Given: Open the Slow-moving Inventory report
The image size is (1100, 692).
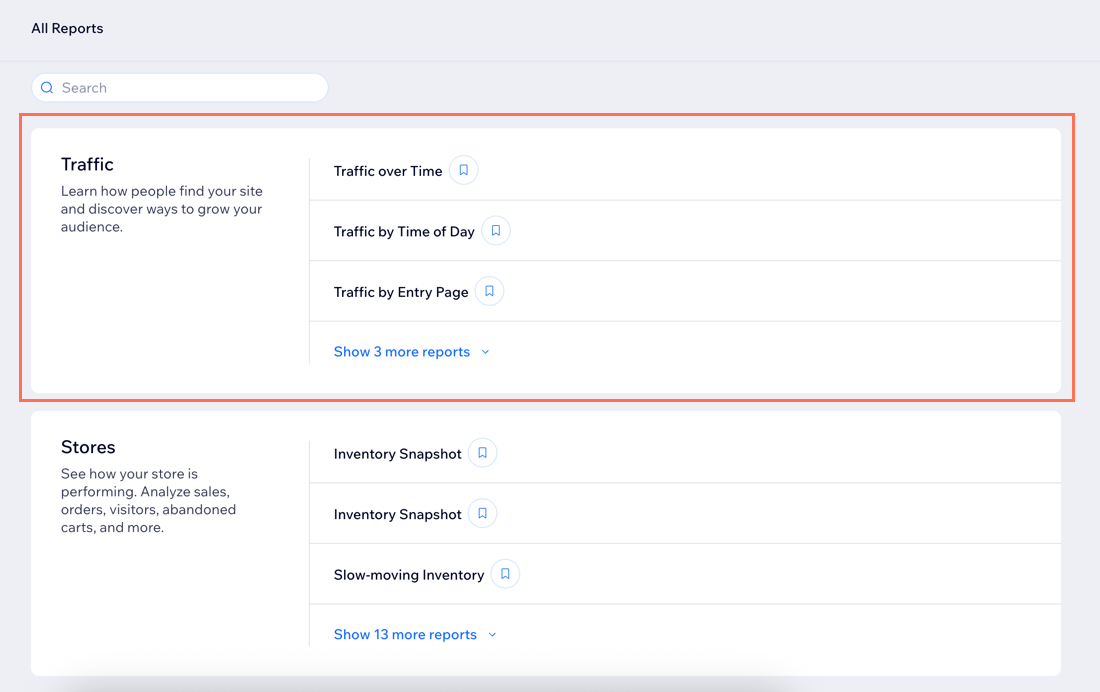Looking at the screenshot, I should pos(409,575).
